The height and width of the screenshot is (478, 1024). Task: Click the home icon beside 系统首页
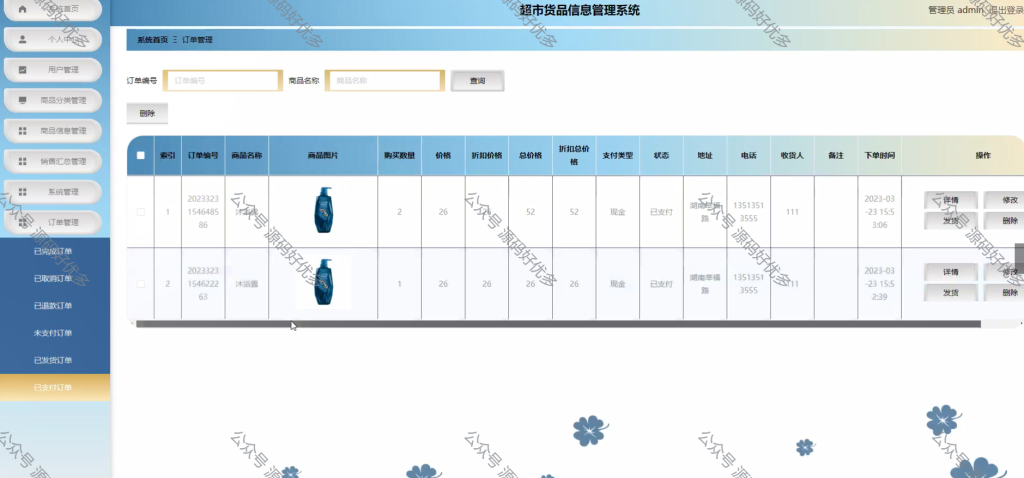coord(22,10)
